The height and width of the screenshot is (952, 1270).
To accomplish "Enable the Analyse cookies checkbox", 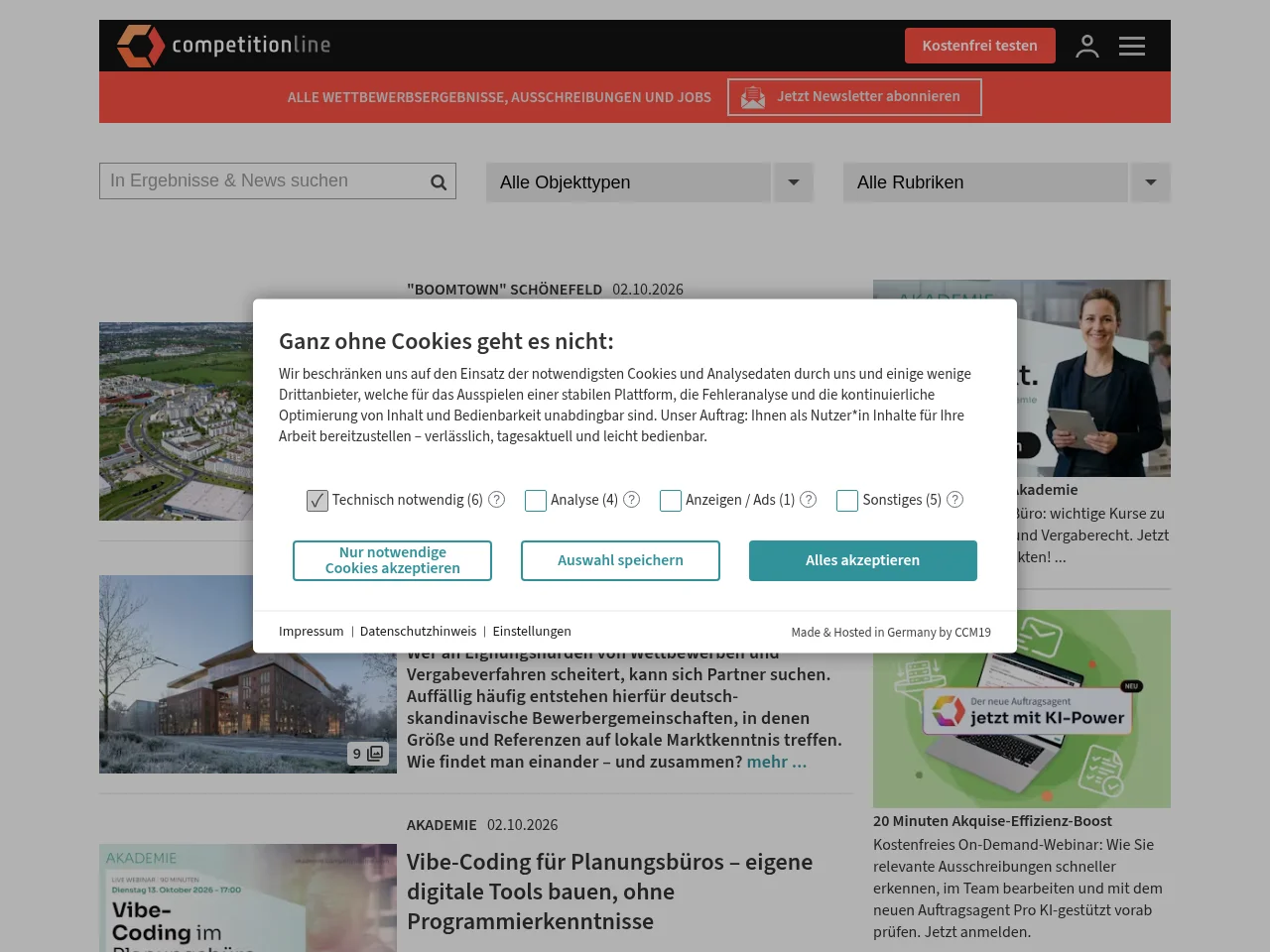I will pos(536,501).
